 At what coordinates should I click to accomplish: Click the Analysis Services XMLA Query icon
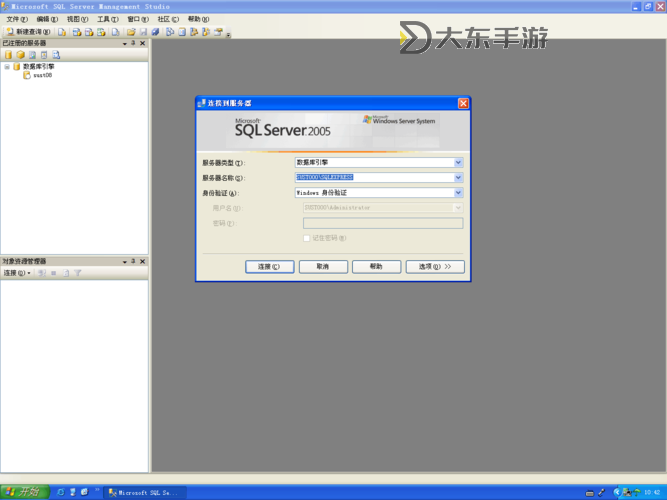[x=101, y=32]
